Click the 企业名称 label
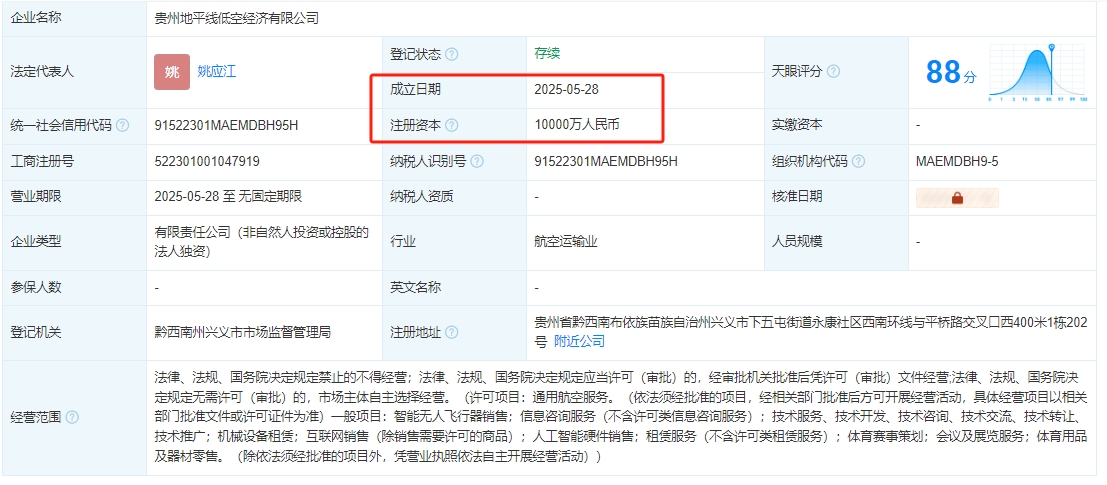1107x485 pixels. tap(36, 18)
